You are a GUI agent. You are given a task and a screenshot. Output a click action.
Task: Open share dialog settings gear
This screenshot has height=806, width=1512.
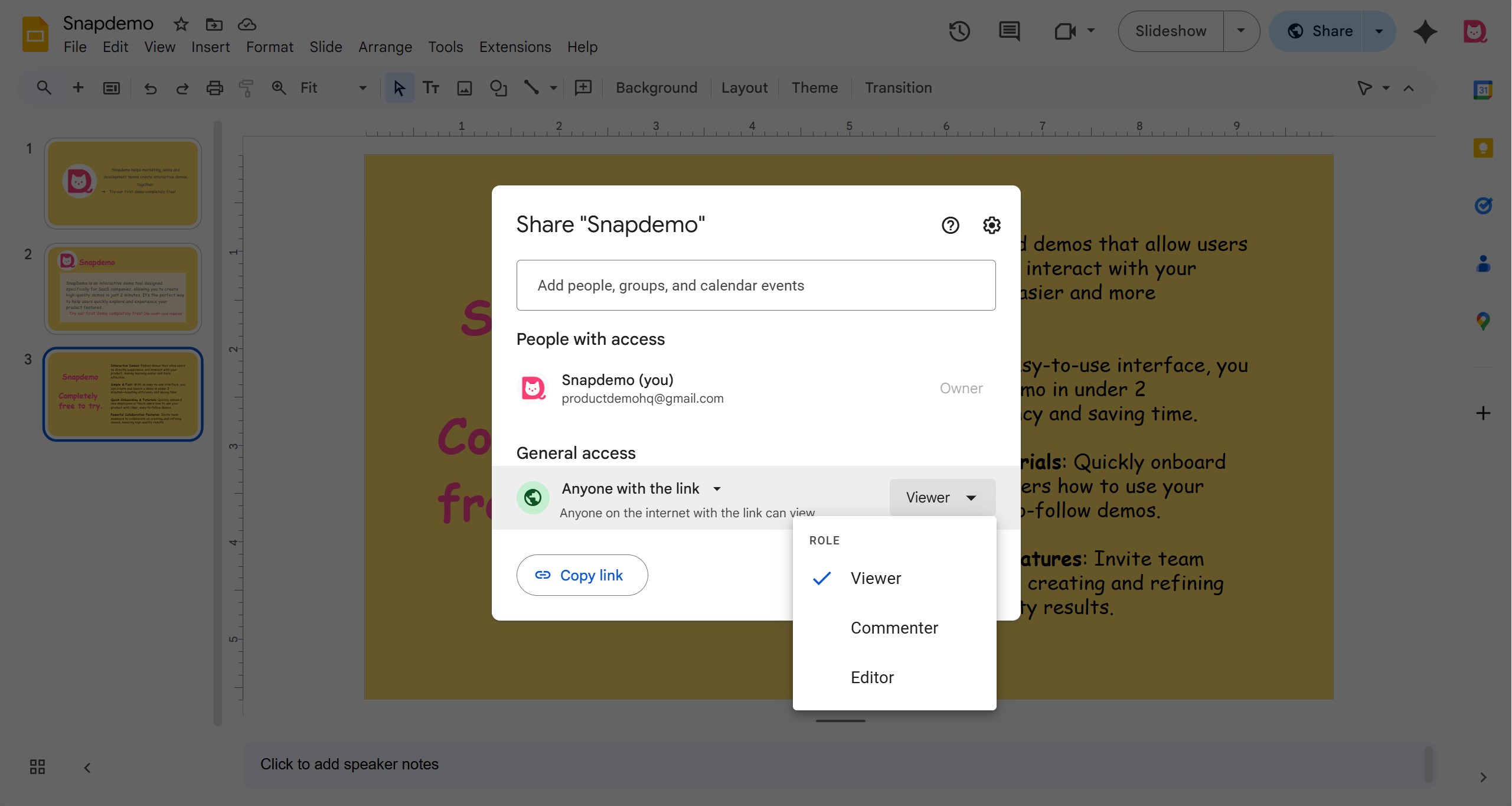991,225
